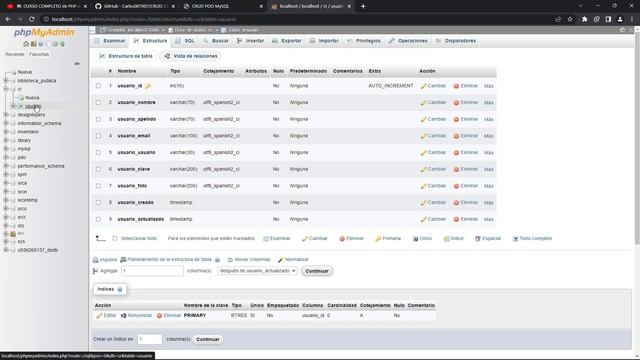This screenshot has height=360, width=640.
Task: Bookmark page with browser star icon
Action: pos(570,19)
